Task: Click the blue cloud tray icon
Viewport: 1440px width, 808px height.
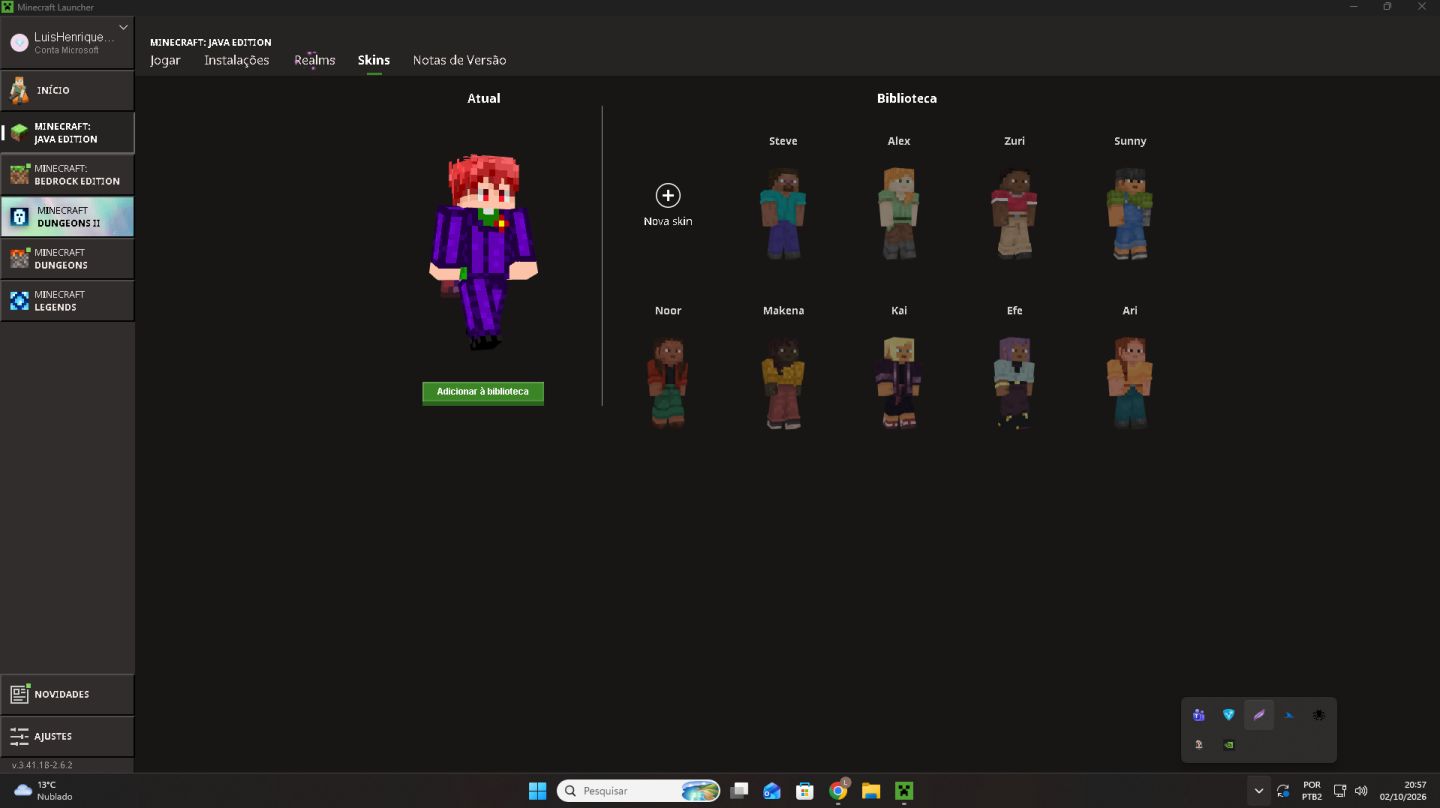Action: [1289, 715]
